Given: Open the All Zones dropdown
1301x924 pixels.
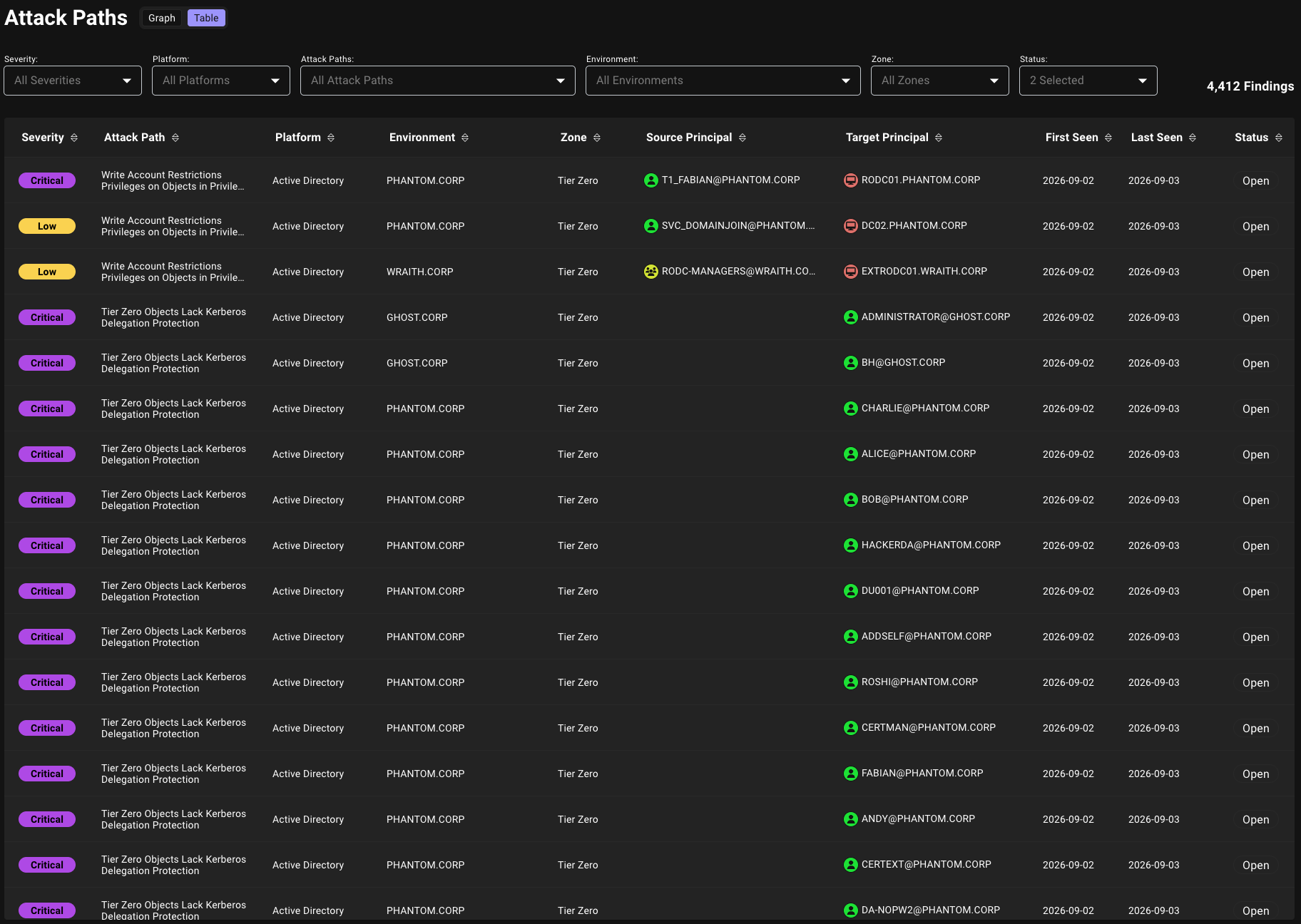Looking at the screenshot, I should click(940, 81).
